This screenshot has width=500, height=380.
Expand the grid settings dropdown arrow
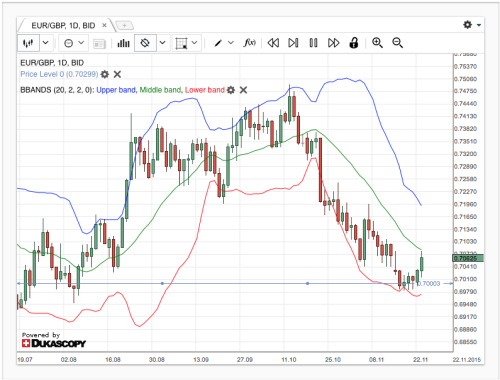[x=195, y=43]
